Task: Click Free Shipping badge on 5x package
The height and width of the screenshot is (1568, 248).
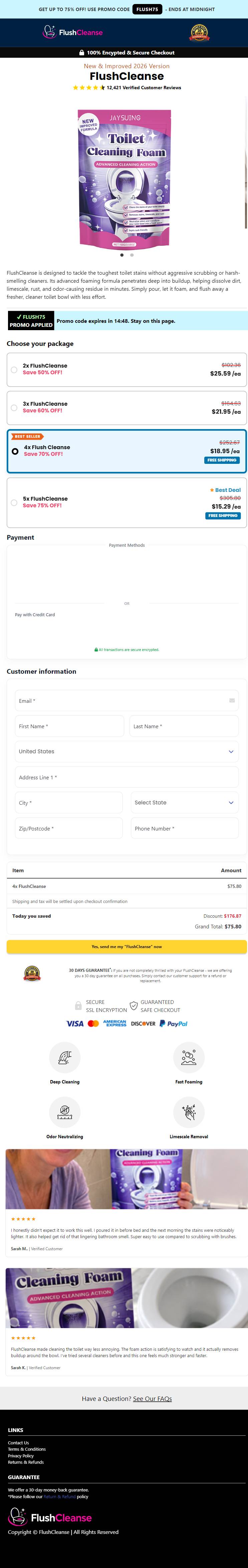Action: [223, 516]
